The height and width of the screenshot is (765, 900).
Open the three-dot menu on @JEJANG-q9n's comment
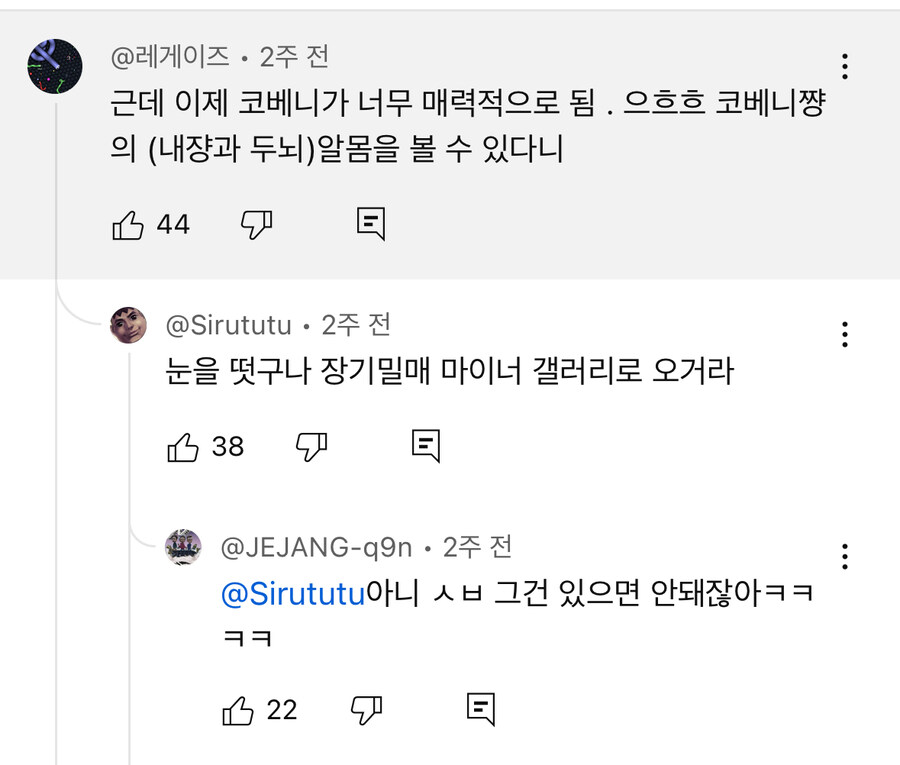tap(845, 556)
